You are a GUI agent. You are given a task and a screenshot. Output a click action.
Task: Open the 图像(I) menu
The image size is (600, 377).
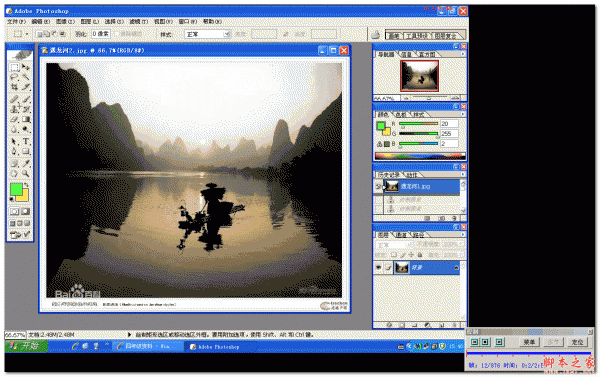click(65, 21)
